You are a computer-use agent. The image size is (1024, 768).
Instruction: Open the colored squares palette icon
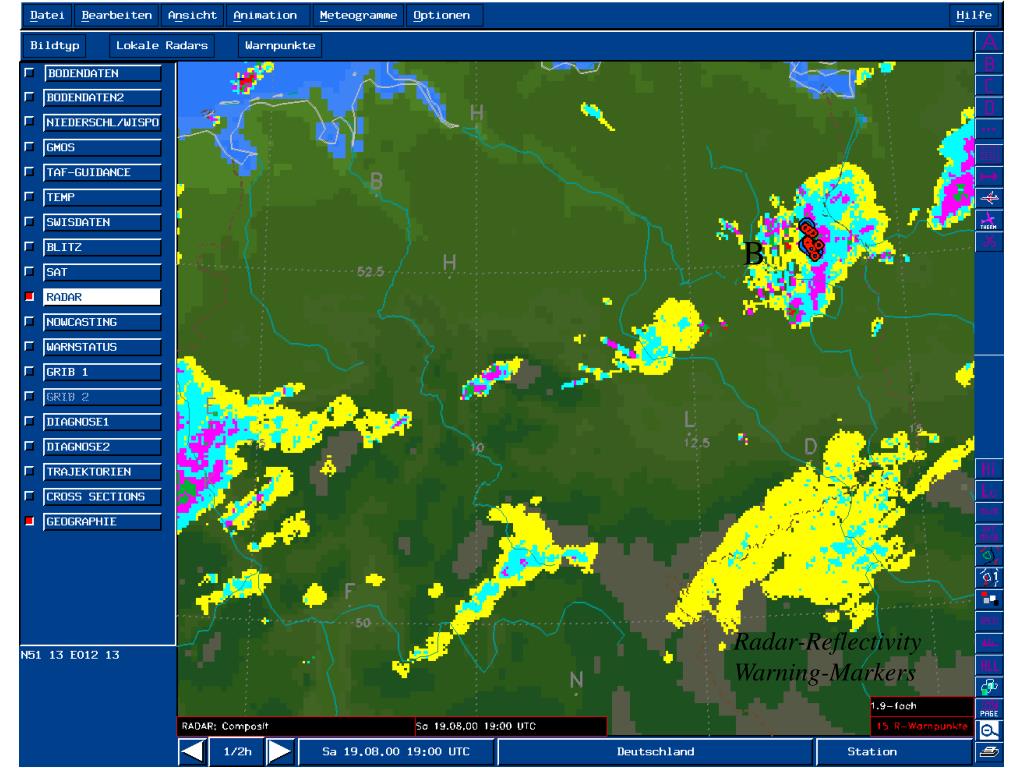989,599
